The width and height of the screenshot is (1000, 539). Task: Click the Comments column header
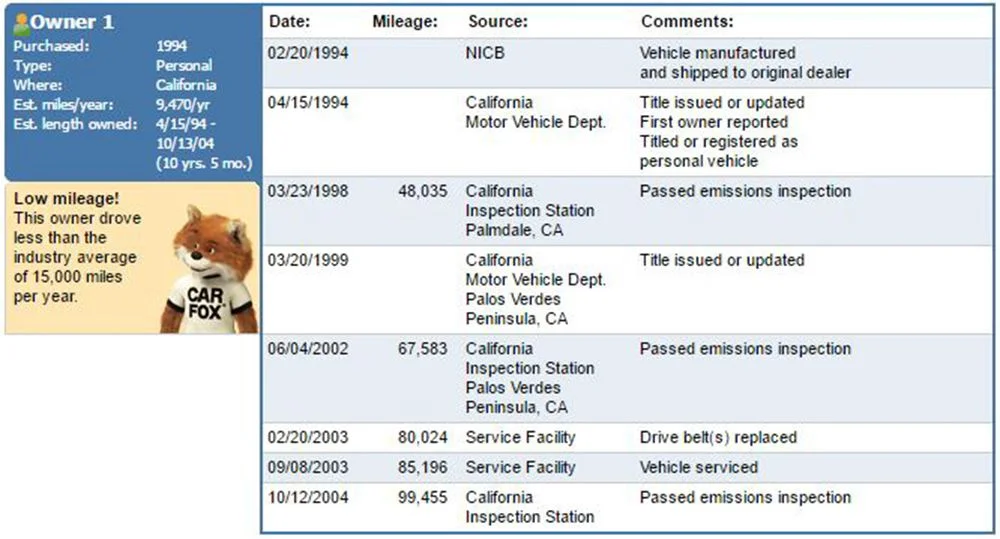coord(687,21)
